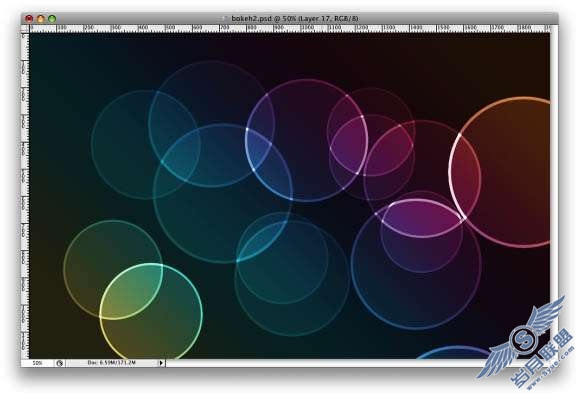This screenshot has width=580, height=397.
Task: Click the Doc size readout in status bar
Action: 112,363
